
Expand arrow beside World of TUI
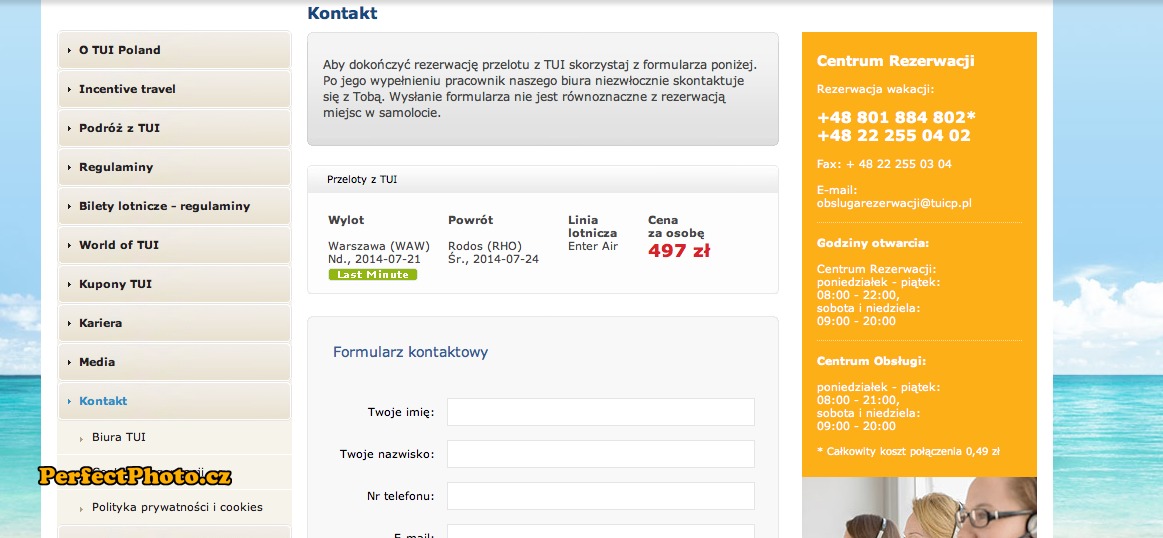pos(70,246)
